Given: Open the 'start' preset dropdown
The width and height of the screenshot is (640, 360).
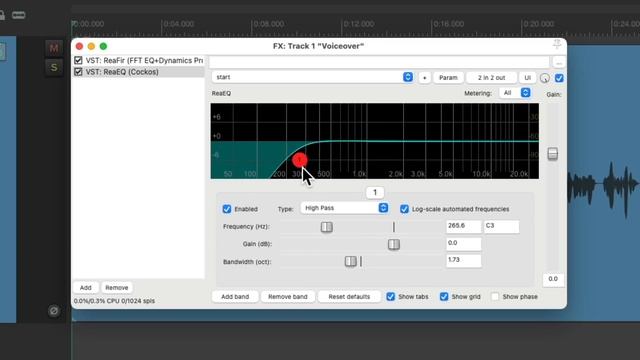Looking at the screenshot, I should coord(313,77).
